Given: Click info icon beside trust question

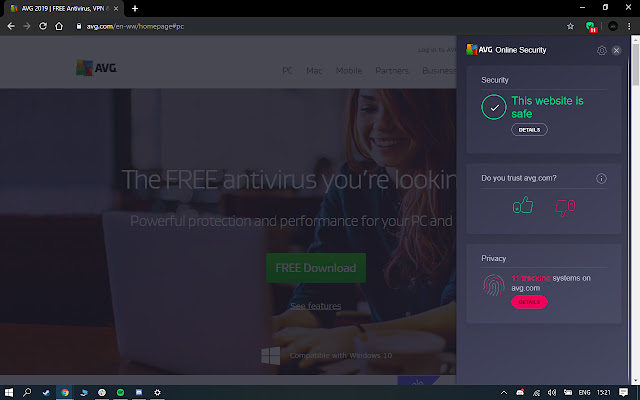Looking at the screenshot, I should click(601, 178).
